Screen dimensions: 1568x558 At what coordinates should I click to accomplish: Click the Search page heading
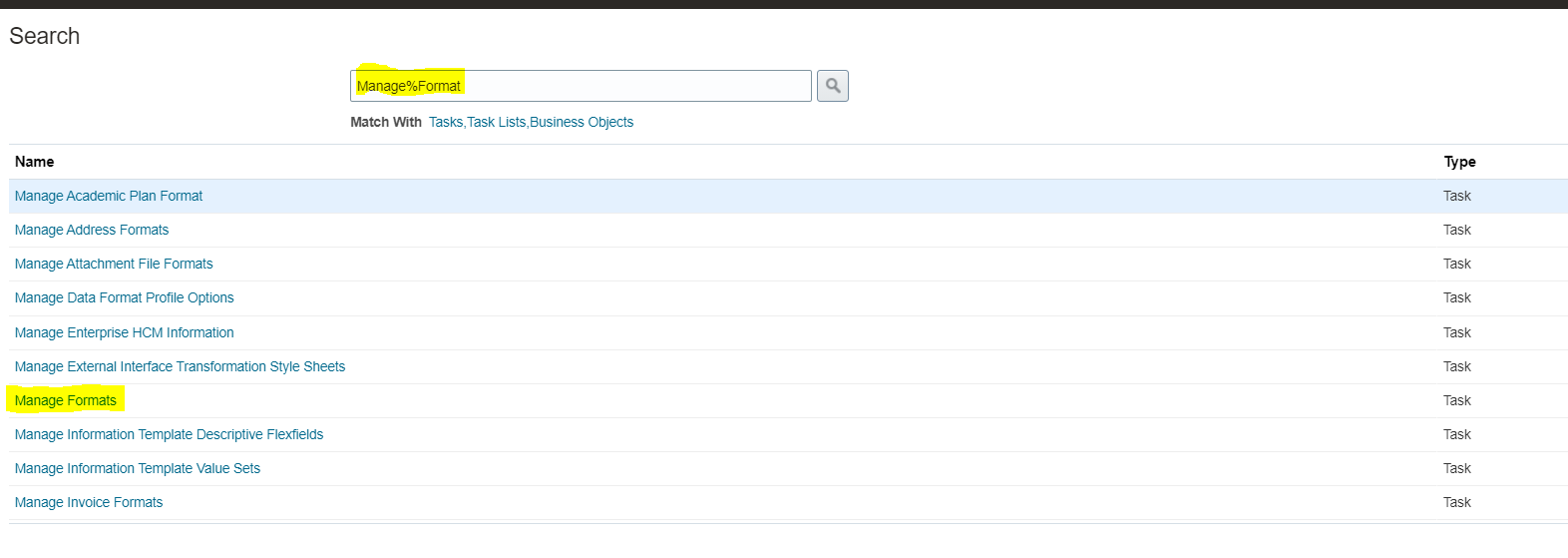[45, 36]
